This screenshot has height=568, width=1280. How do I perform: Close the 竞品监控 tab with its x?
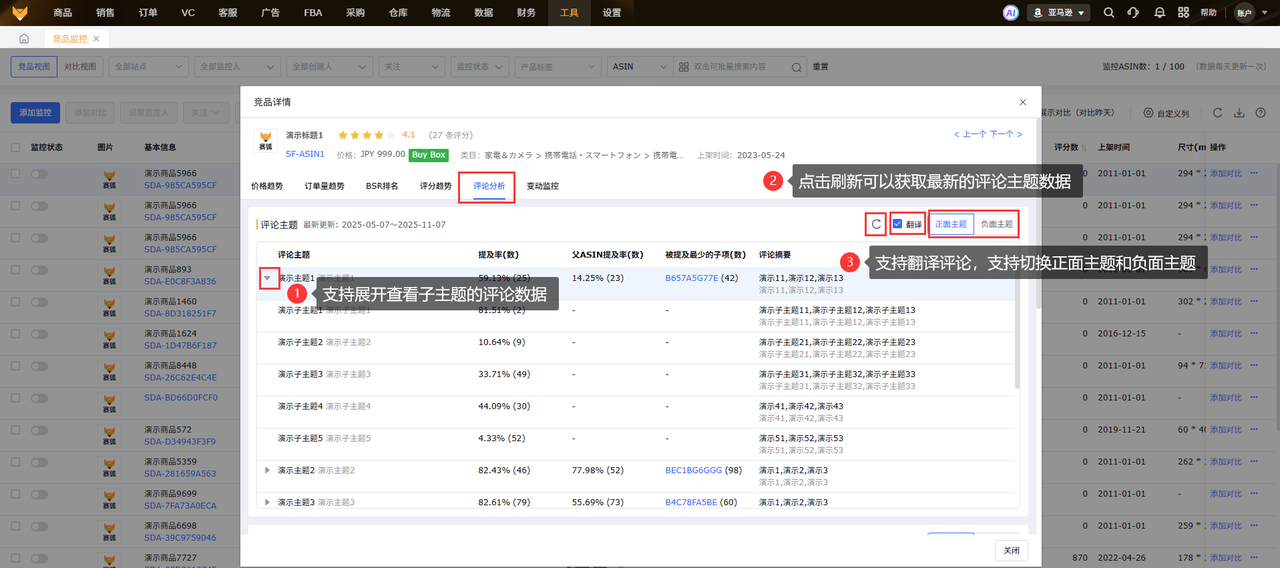(x=97, y=38)
